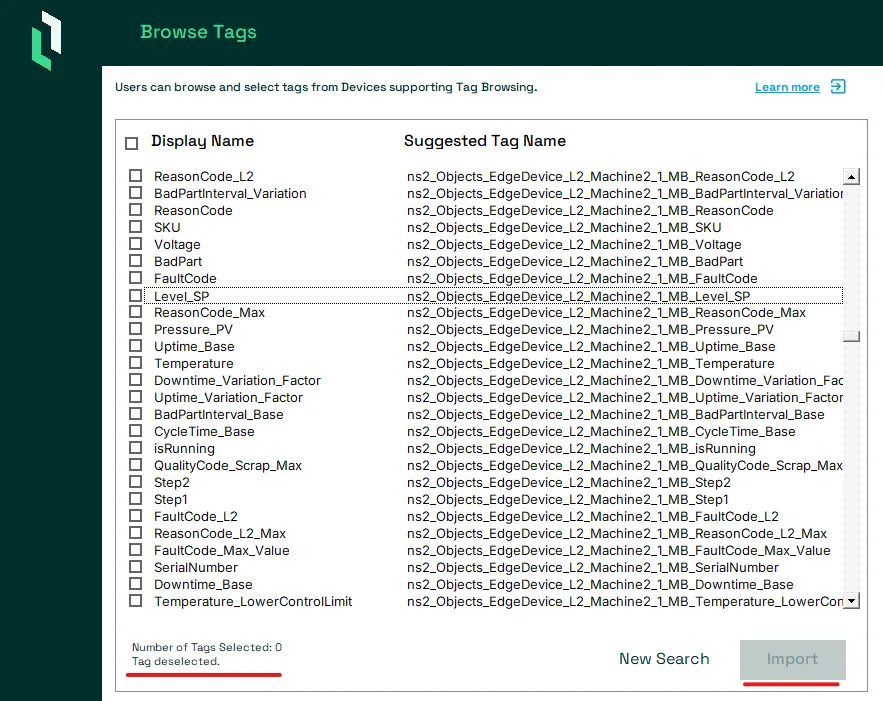883x701 pixels.
Task: Select the Level_SP checkbox
Action: [135, 296]
